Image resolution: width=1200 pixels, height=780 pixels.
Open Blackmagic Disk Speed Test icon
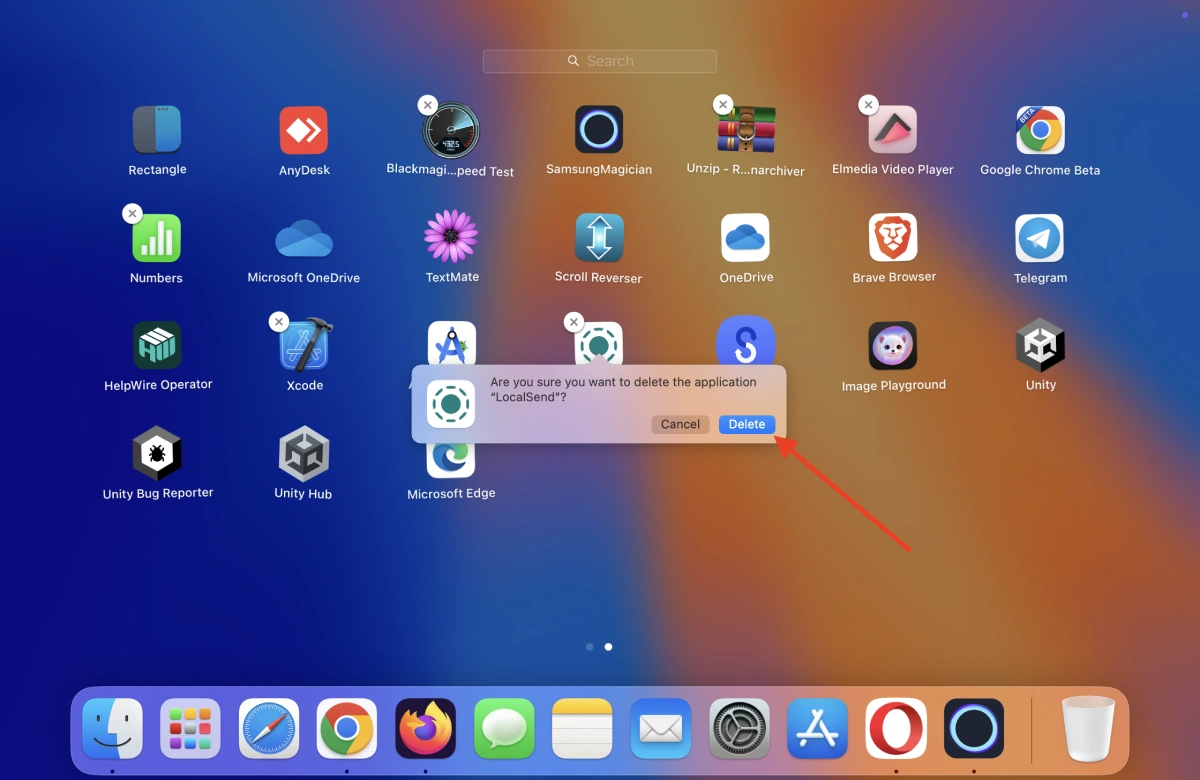pos(451,130)
